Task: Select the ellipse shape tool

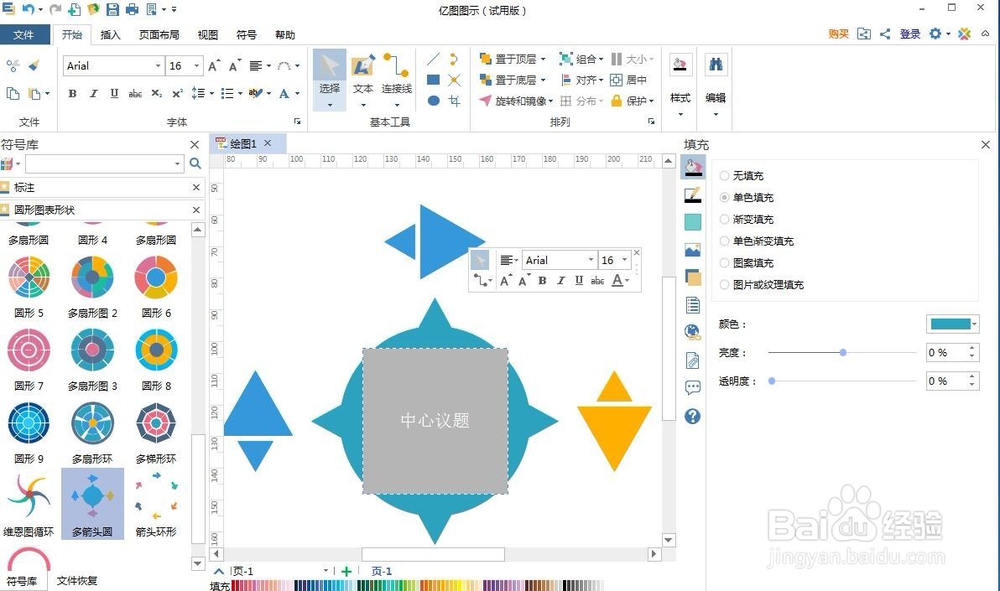Action: [x=433, y=100]
